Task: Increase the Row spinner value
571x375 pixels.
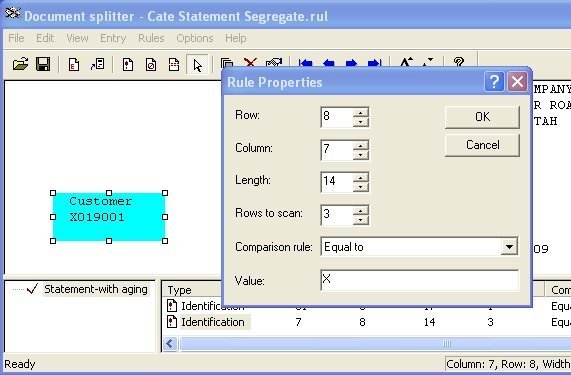Action: pyautogui.click(x=361, y=112)
